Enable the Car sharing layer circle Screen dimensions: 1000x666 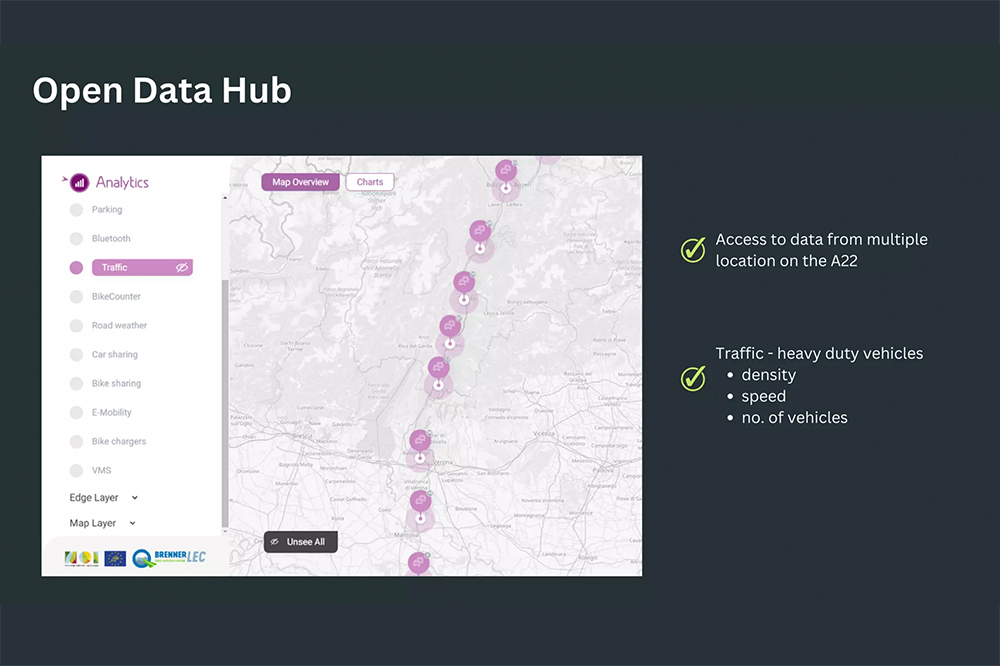(x=77, y=355)
